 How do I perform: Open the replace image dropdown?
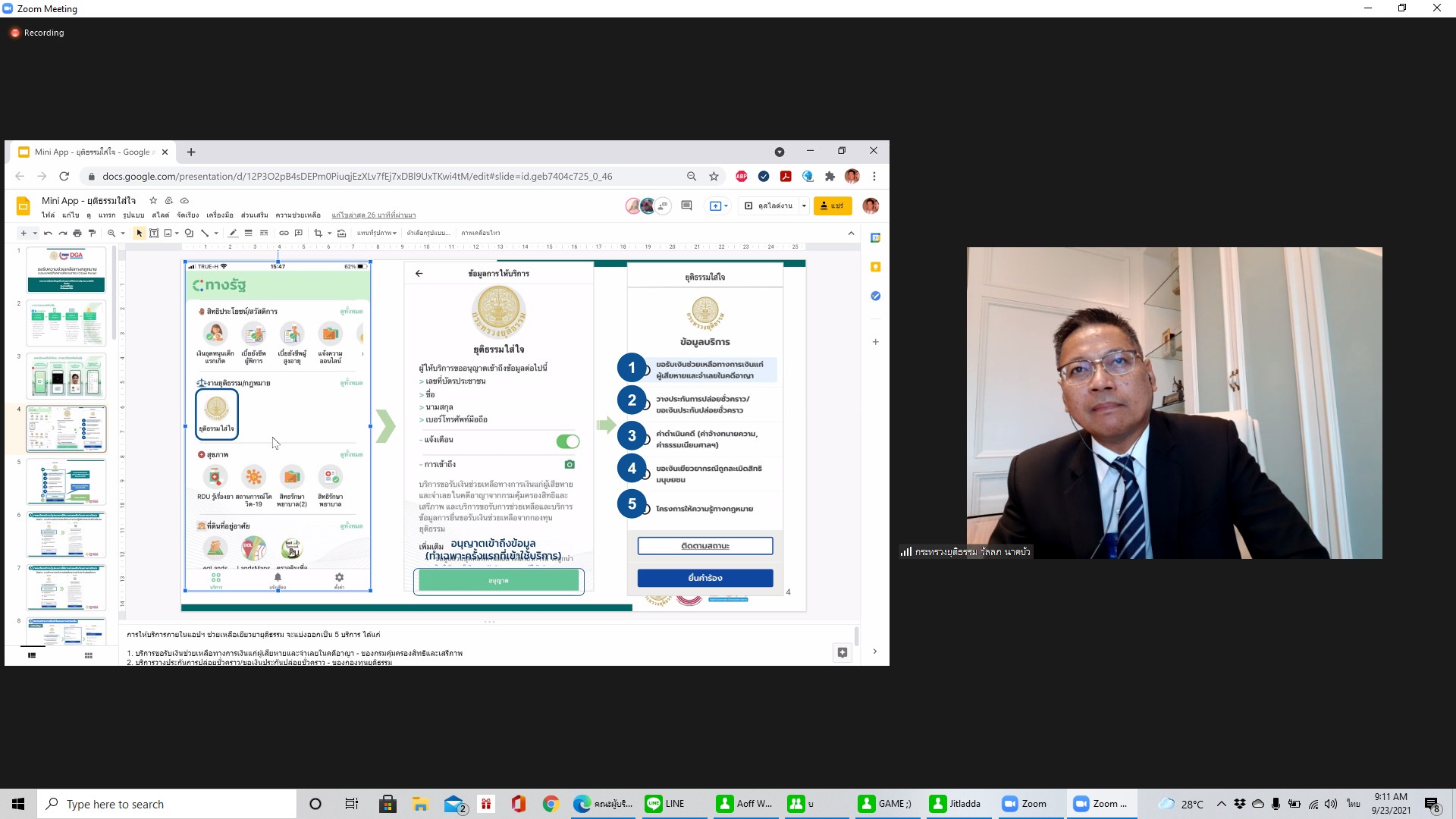tap(376, 233)
